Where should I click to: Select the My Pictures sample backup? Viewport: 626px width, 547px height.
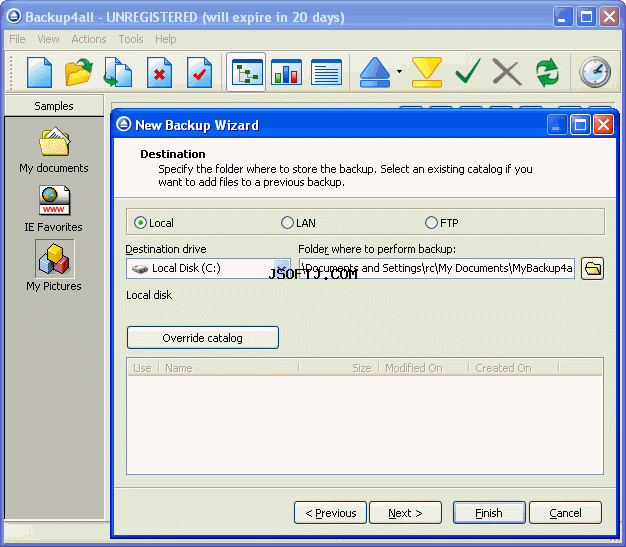[54, 266]
